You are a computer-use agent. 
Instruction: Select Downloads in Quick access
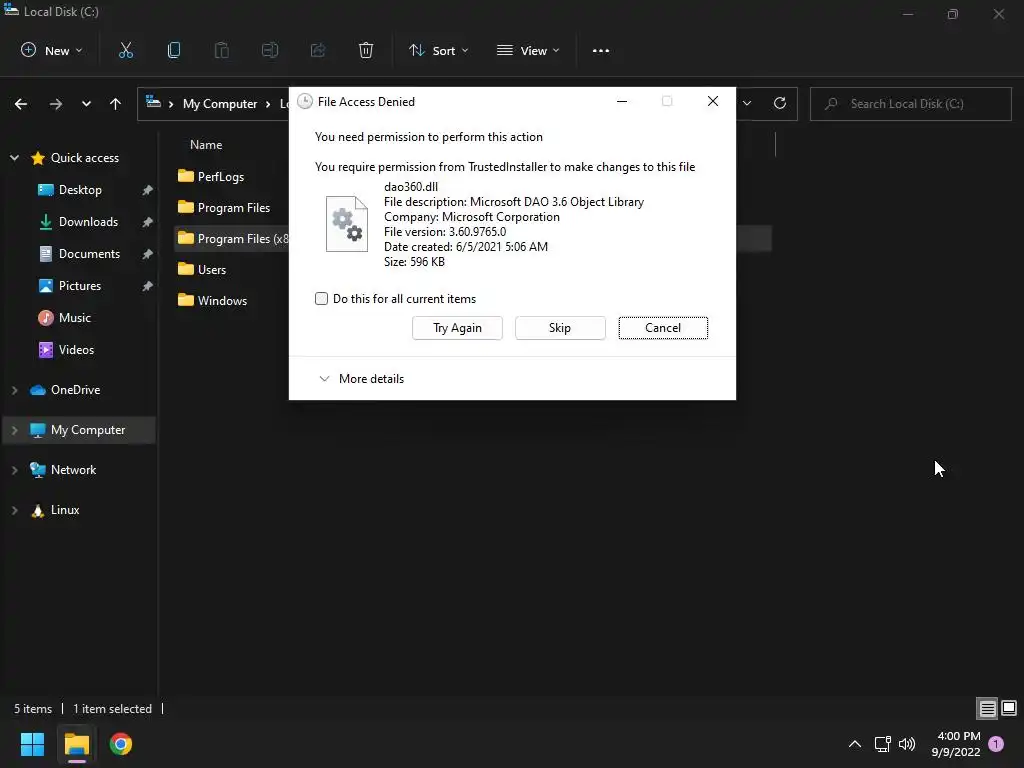(88, 222)
